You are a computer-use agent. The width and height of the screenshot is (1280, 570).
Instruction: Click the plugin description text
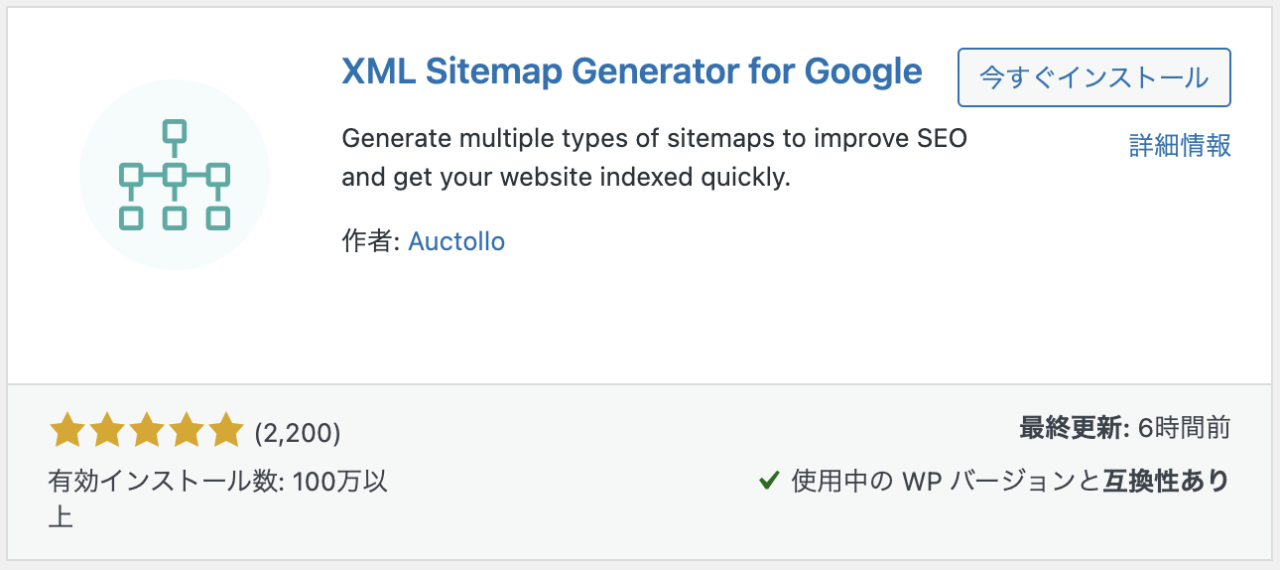click(655, 158)
